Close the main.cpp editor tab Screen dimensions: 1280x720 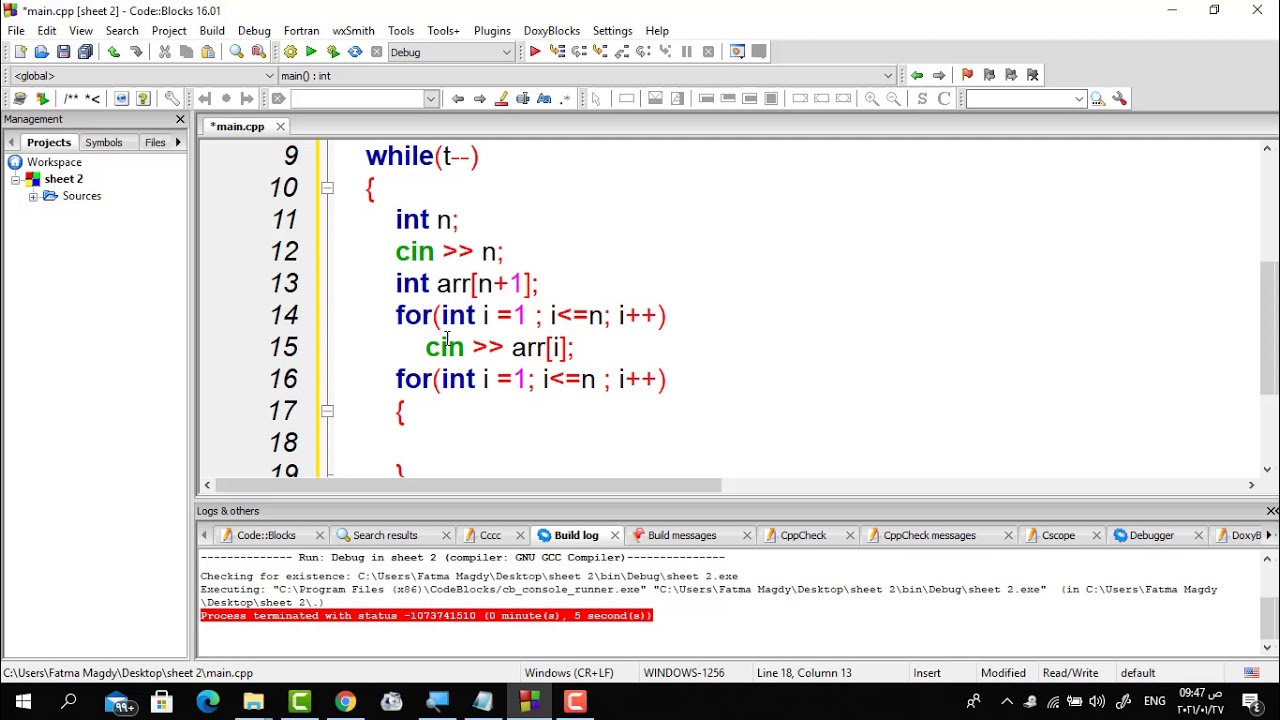pos(280,126)
